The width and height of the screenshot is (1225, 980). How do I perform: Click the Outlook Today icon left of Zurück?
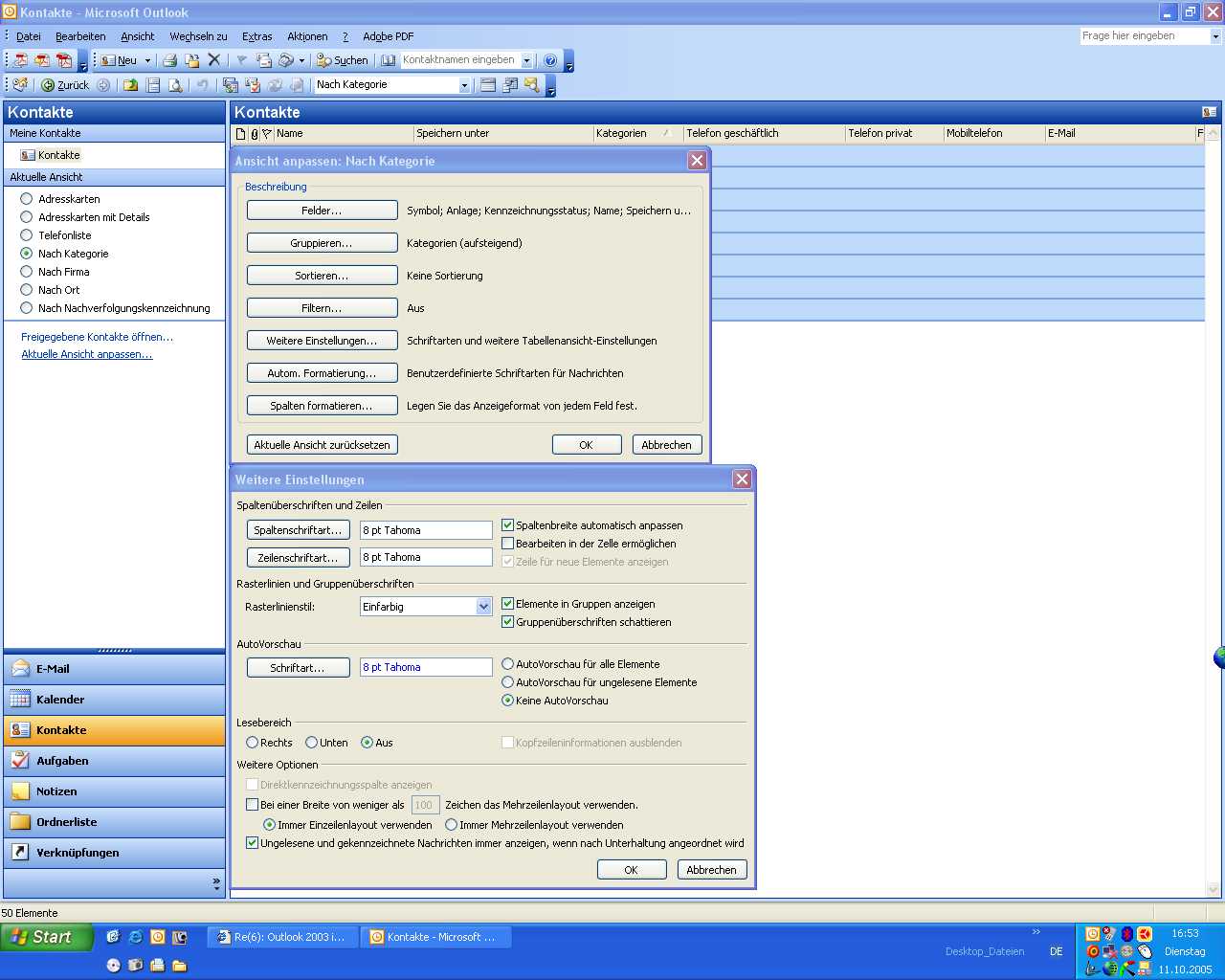(20, 85)
